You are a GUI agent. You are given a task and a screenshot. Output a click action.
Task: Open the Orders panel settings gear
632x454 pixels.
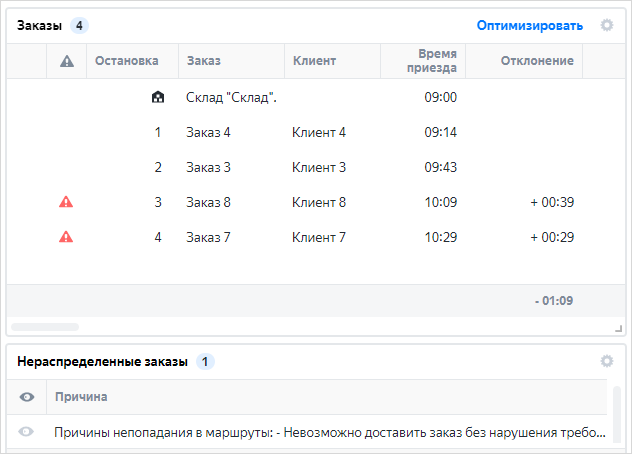pos(606,25)
